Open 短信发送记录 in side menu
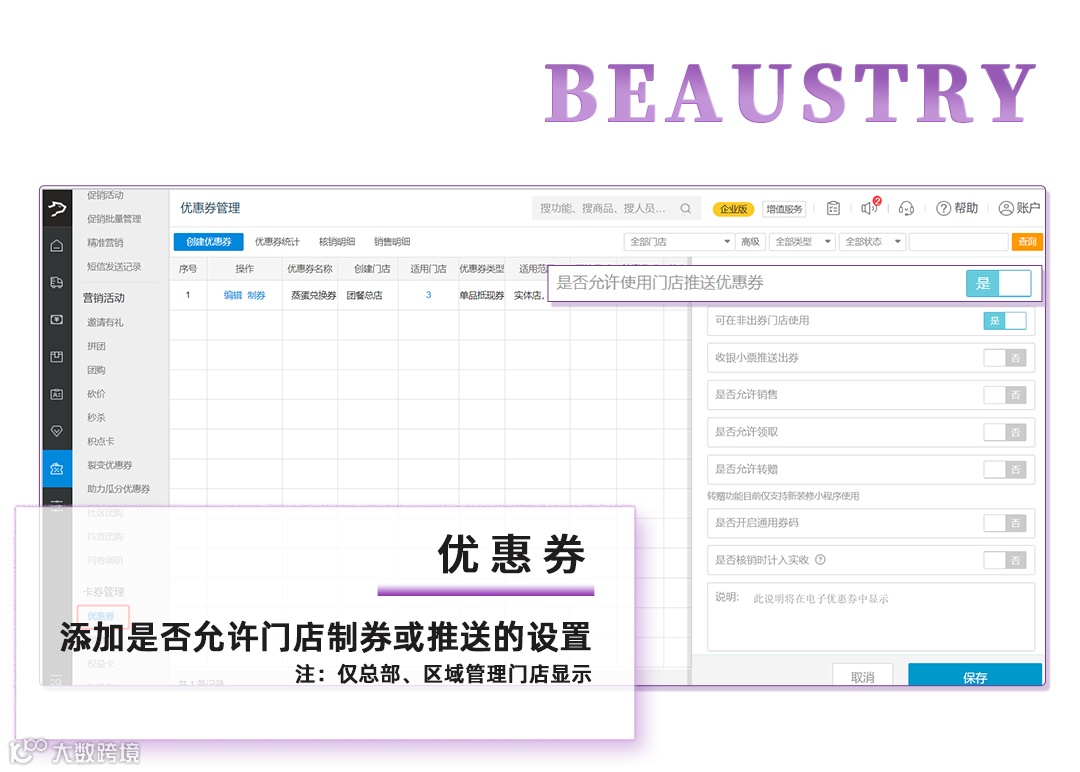The height and width of the screenshot is (772, 1080). click(x=114, y=267)
